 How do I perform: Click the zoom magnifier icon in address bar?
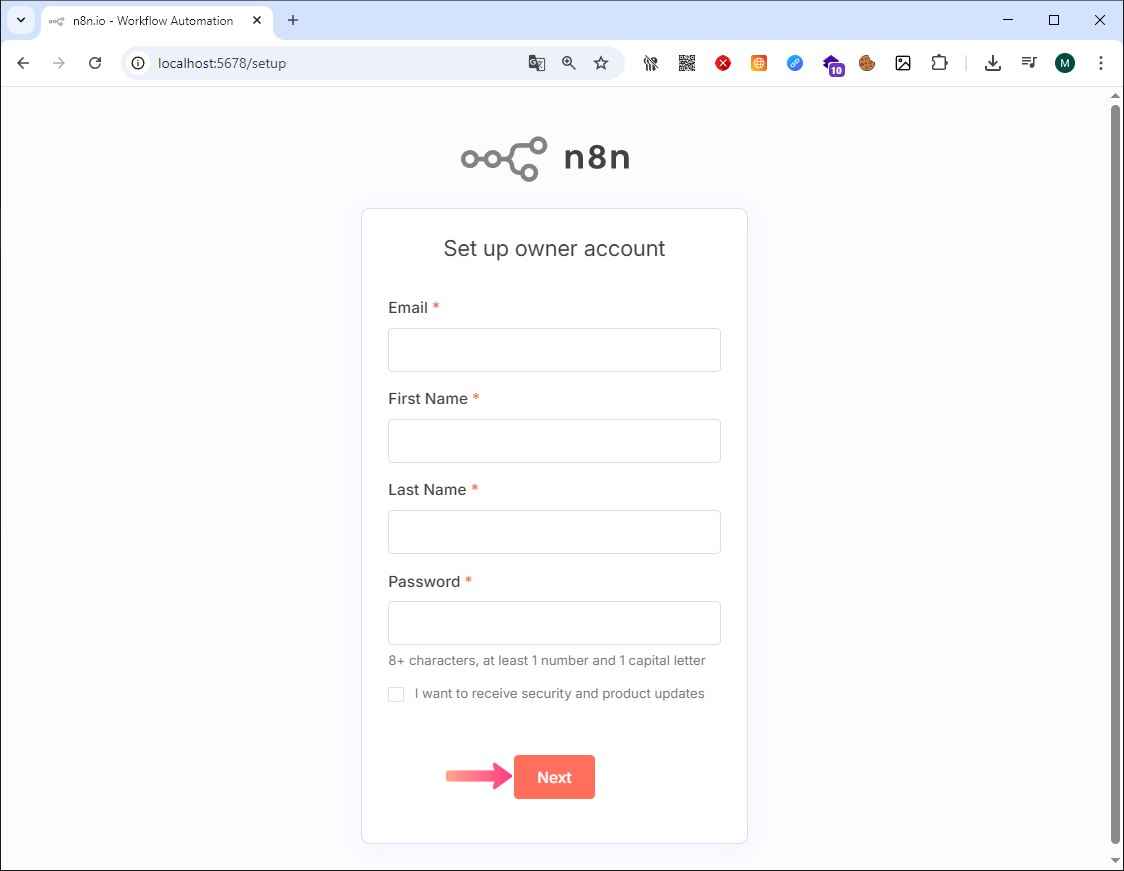coord(568,63)
